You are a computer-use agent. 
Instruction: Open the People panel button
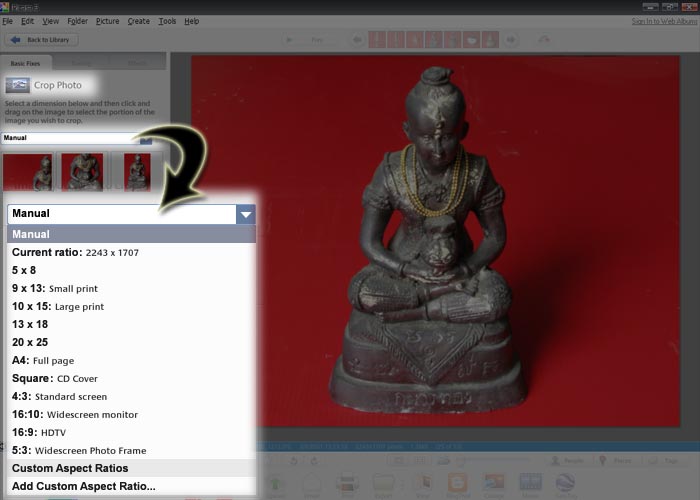pos(567,460)
